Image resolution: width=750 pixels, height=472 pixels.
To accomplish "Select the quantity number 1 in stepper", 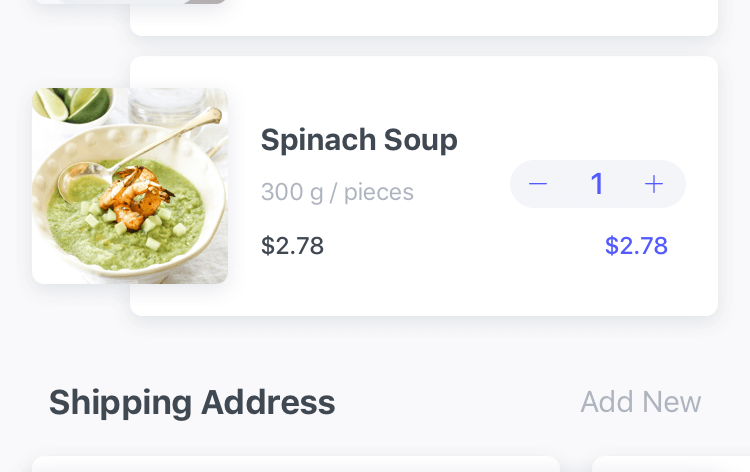I will coord(597,184).
